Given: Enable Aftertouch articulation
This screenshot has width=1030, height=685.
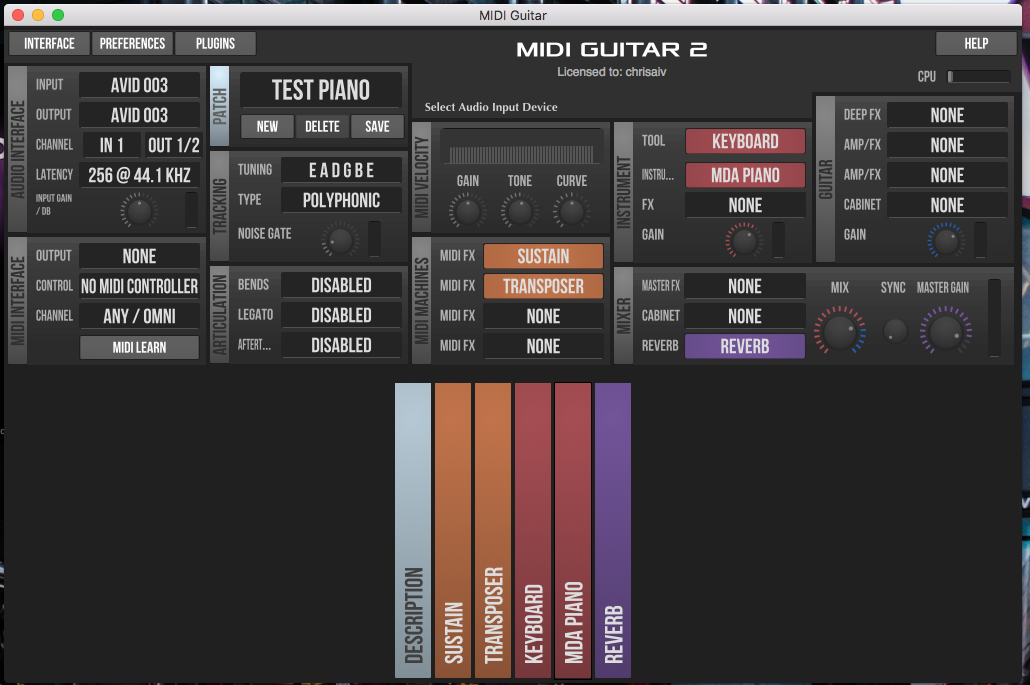Looking at the screenshot, I should point(341,345).
